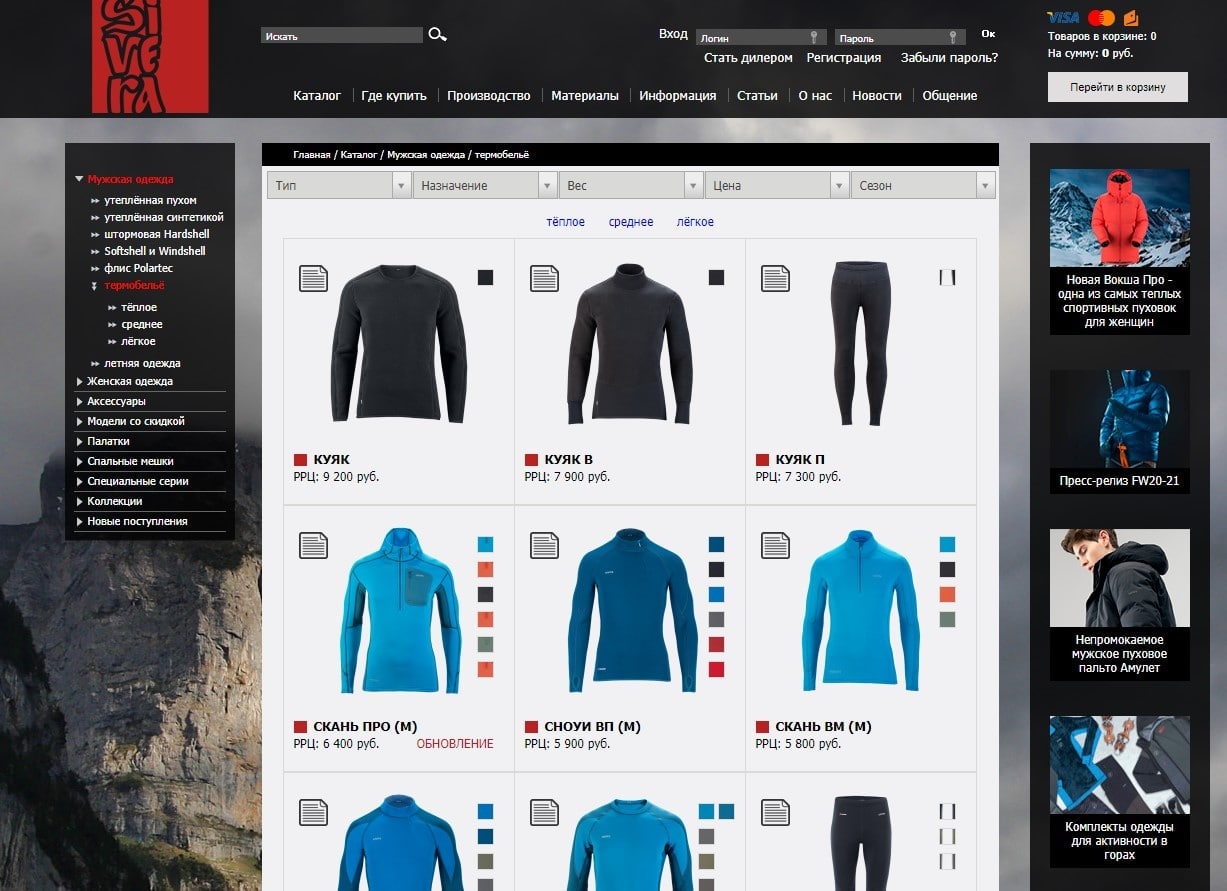Click the Пароль input field
Viewport: 1227px width, 891px height.
pyautogui.click(x=900, y=38)
